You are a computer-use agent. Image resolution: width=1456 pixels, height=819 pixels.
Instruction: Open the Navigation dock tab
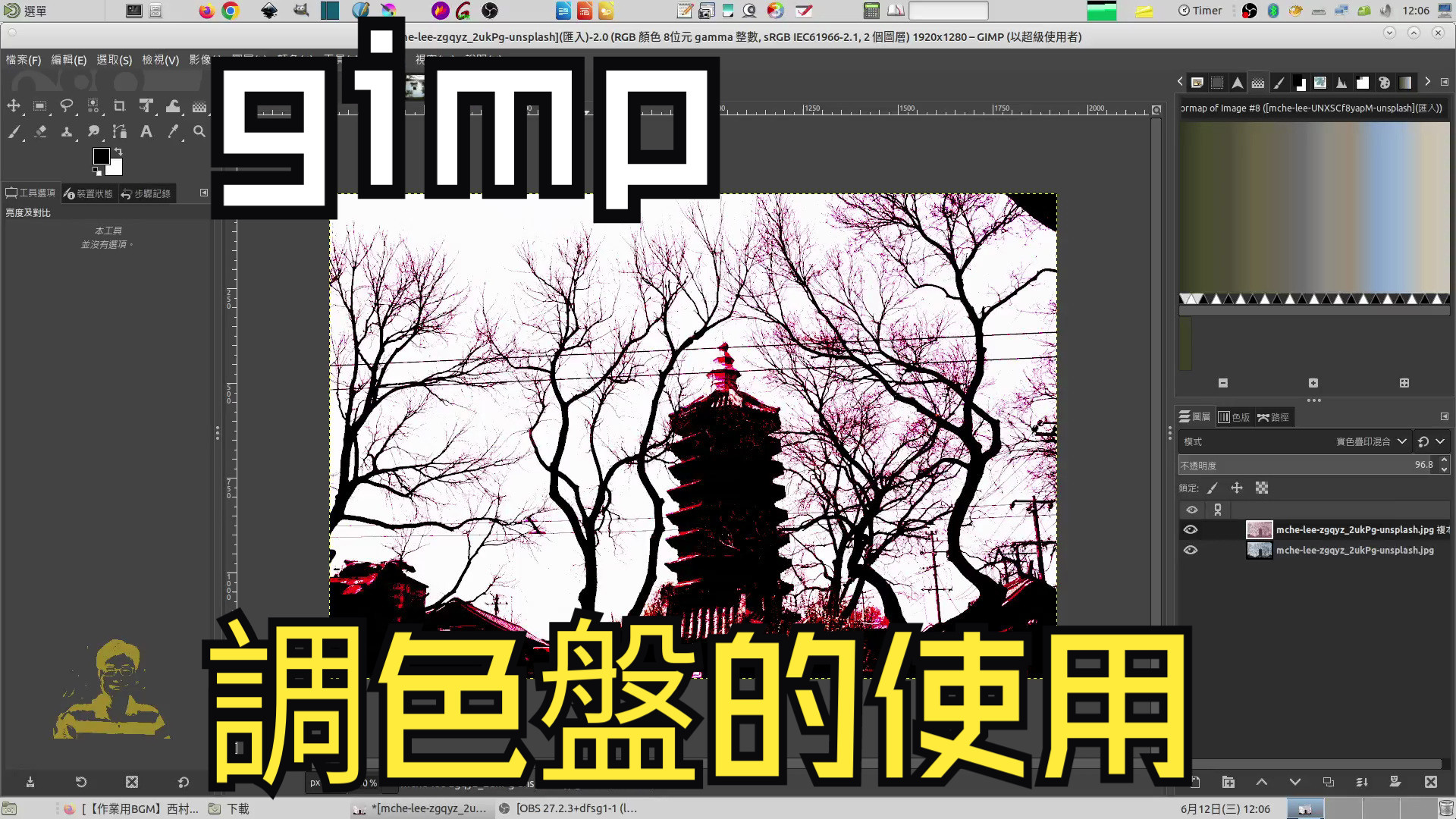[x=1238, y=83]
